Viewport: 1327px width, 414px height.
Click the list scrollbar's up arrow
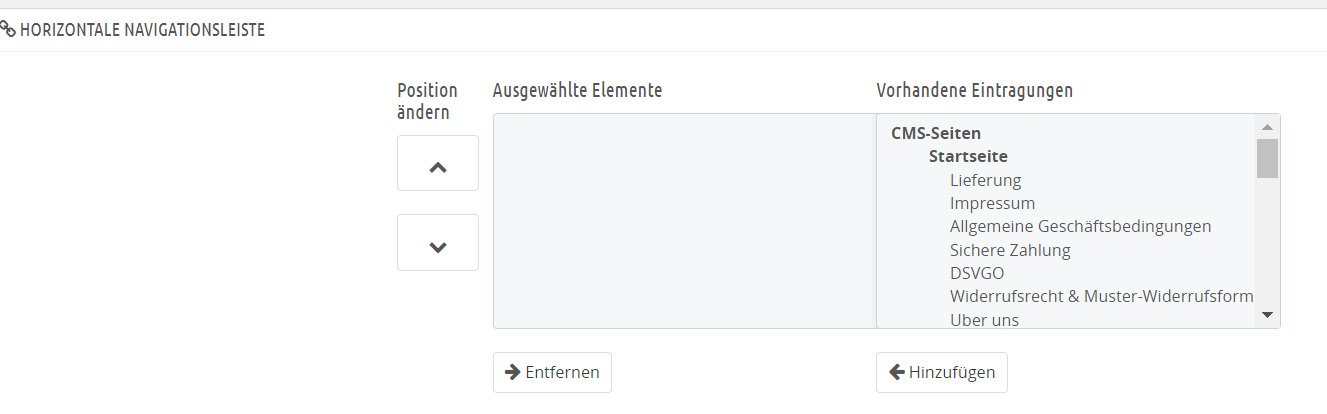click(1267, 127)
